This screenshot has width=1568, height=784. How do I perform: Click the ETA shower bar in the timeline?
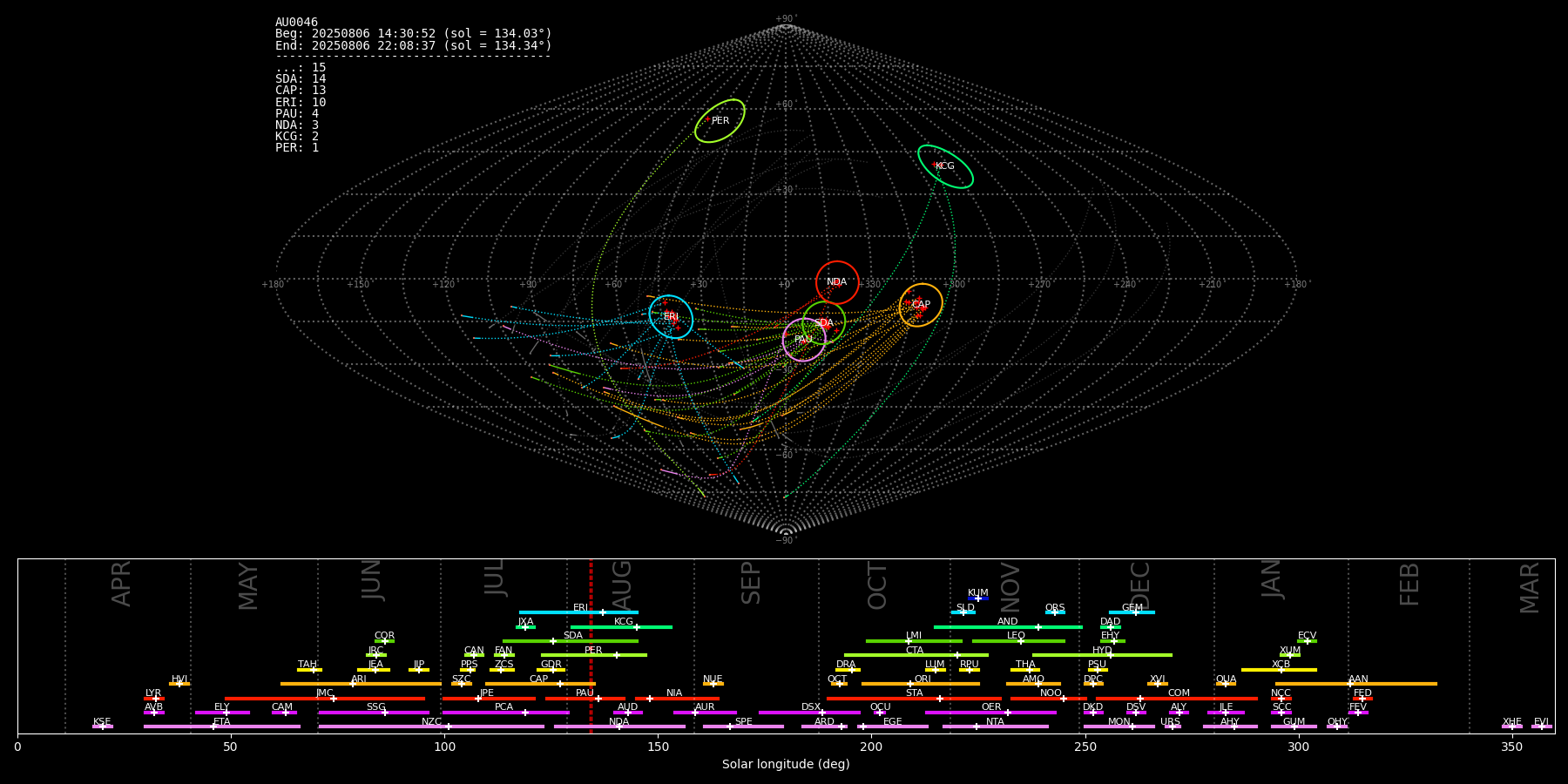click(222, 727)
